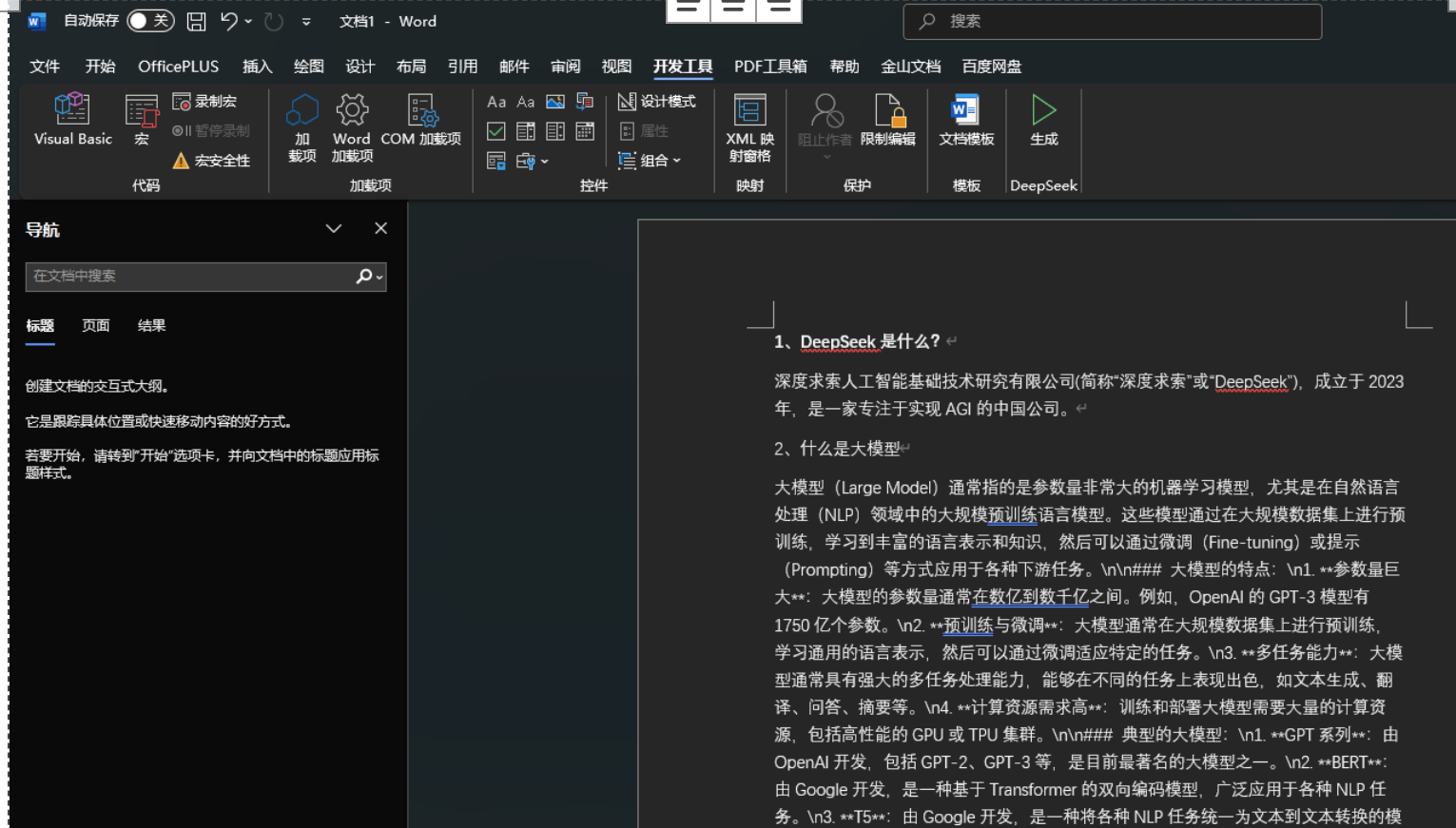Open the navigation pane options chevron

click(x=334, y=229)
